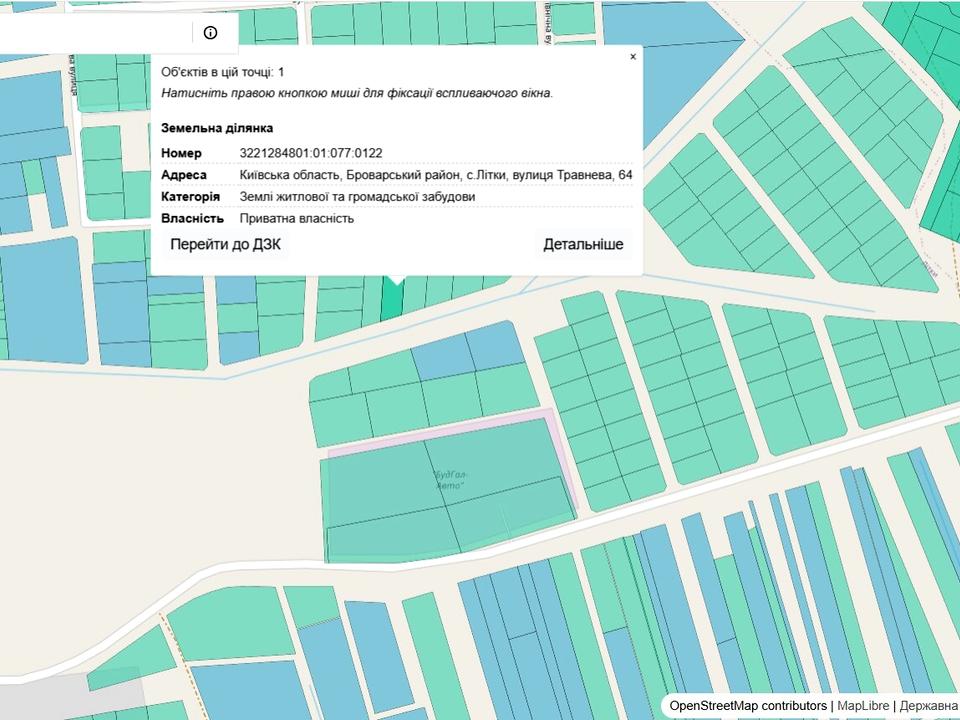Click the Об'єктів в цій точці counter text
Screen dimensions: 960x720
click(223, 72)
